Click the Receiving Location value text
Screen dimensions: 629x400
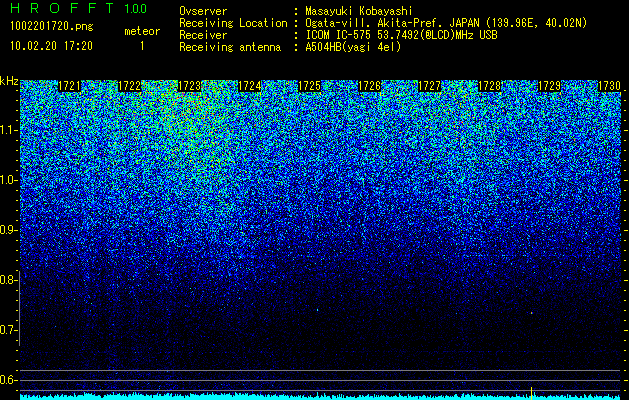(445, 23)
